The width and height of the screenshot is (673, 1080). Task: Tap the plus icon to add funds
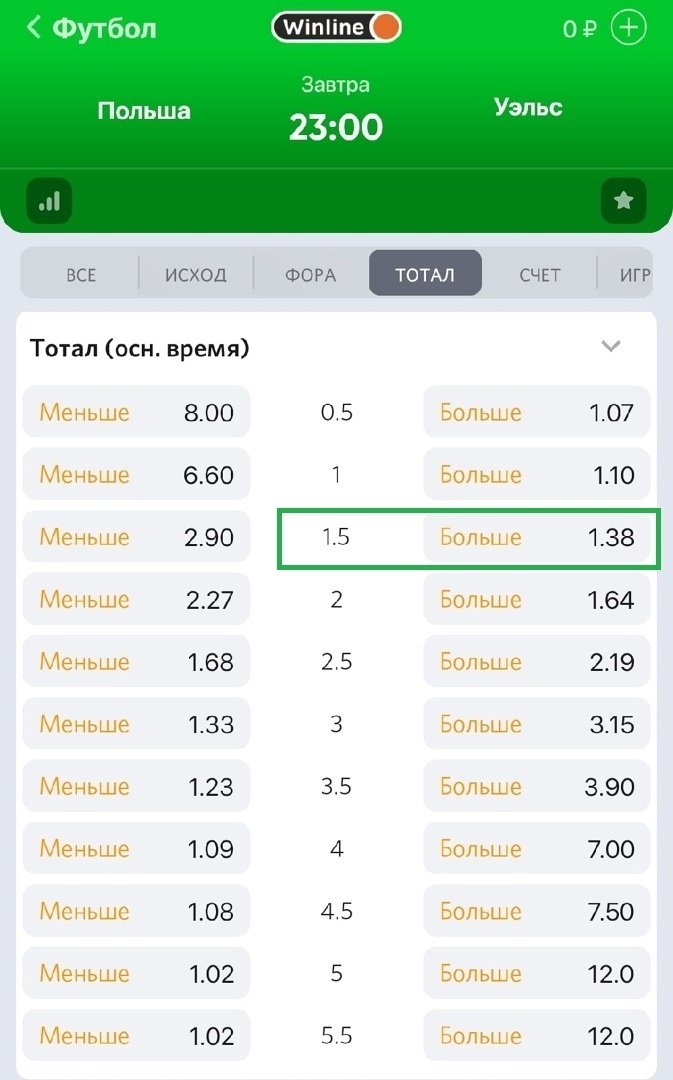[x=629, y=28]
